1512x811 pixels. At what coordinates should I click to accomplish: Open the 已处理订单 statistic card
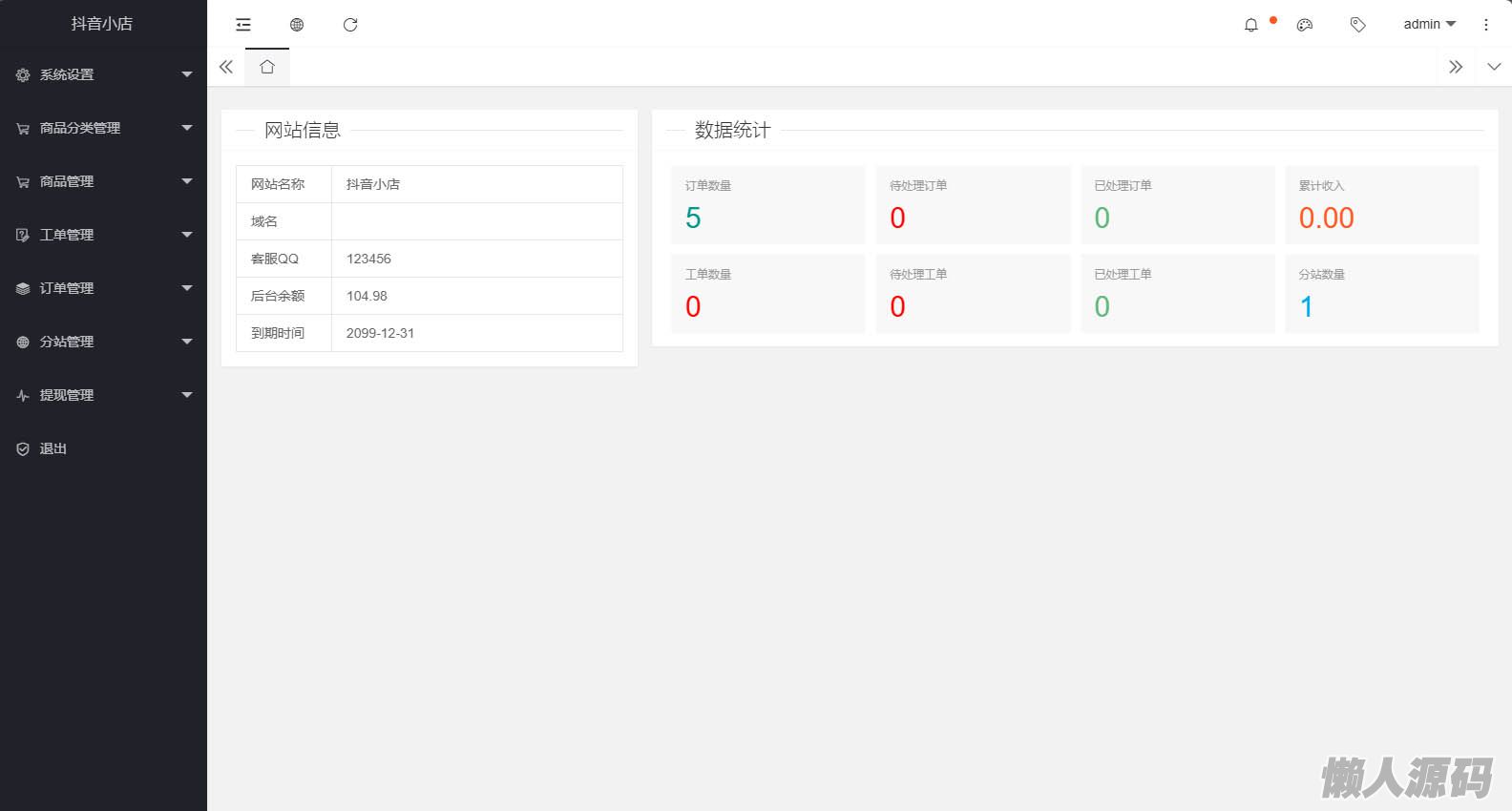tap(1177, 205)
